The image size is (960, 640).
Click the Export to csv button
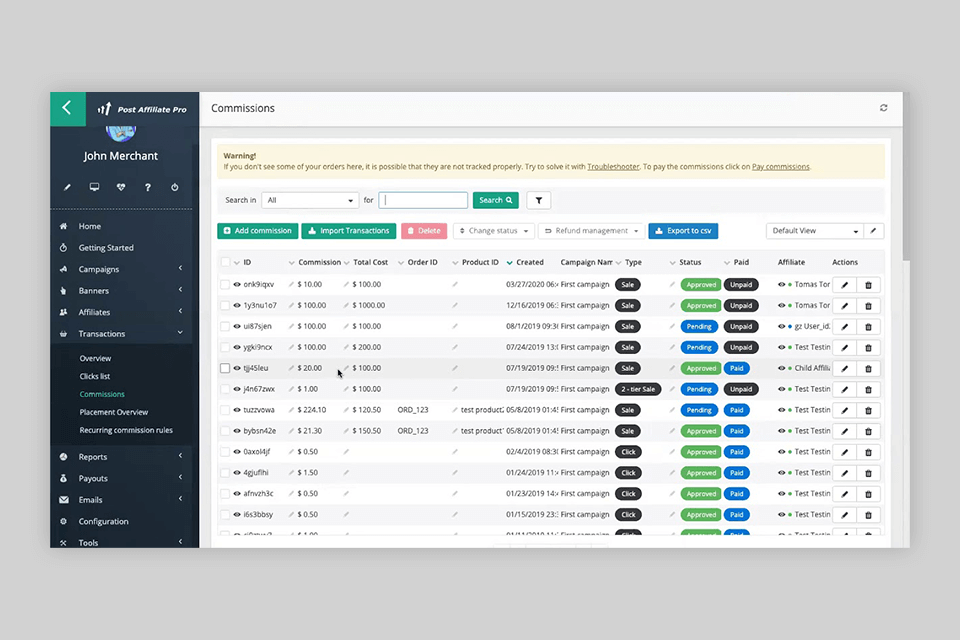[683, 231]
